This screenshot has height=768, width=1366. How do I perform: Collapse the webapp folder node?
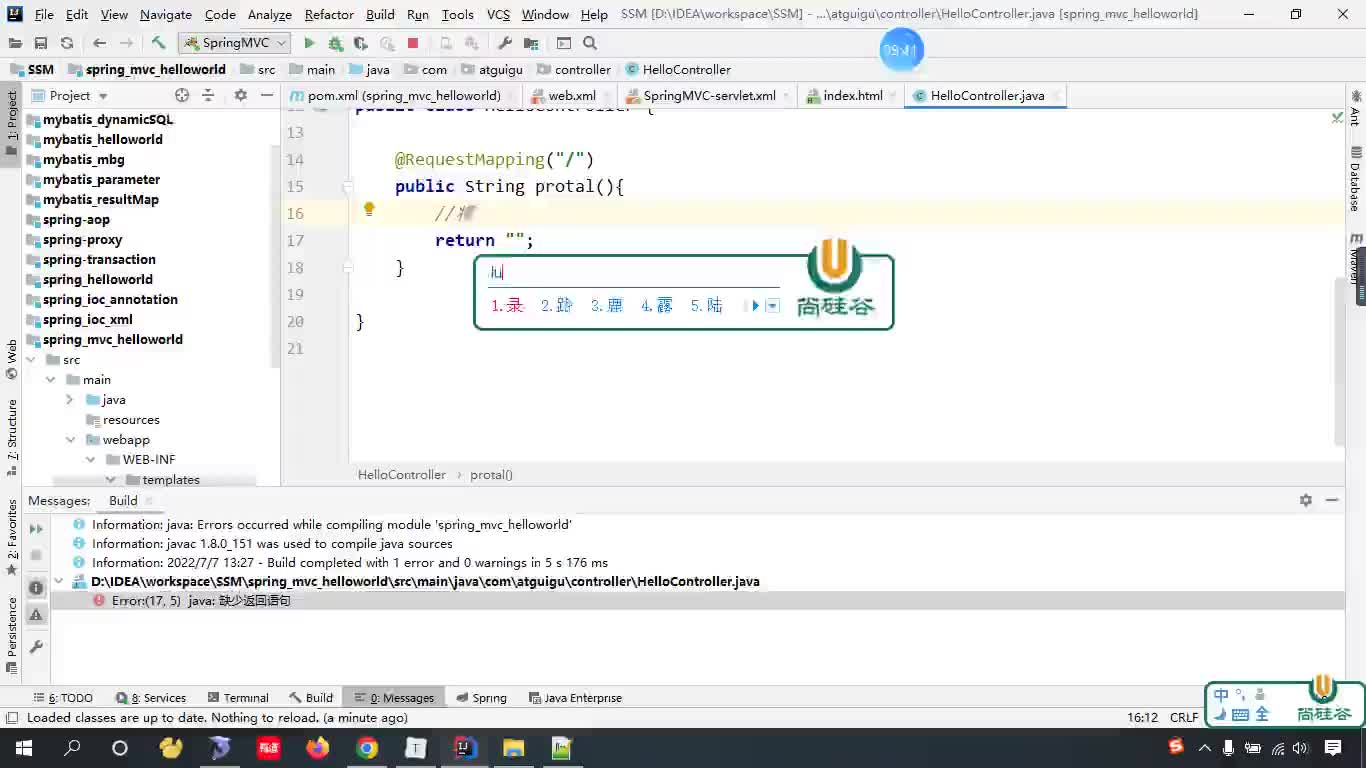tap(70, 440)
